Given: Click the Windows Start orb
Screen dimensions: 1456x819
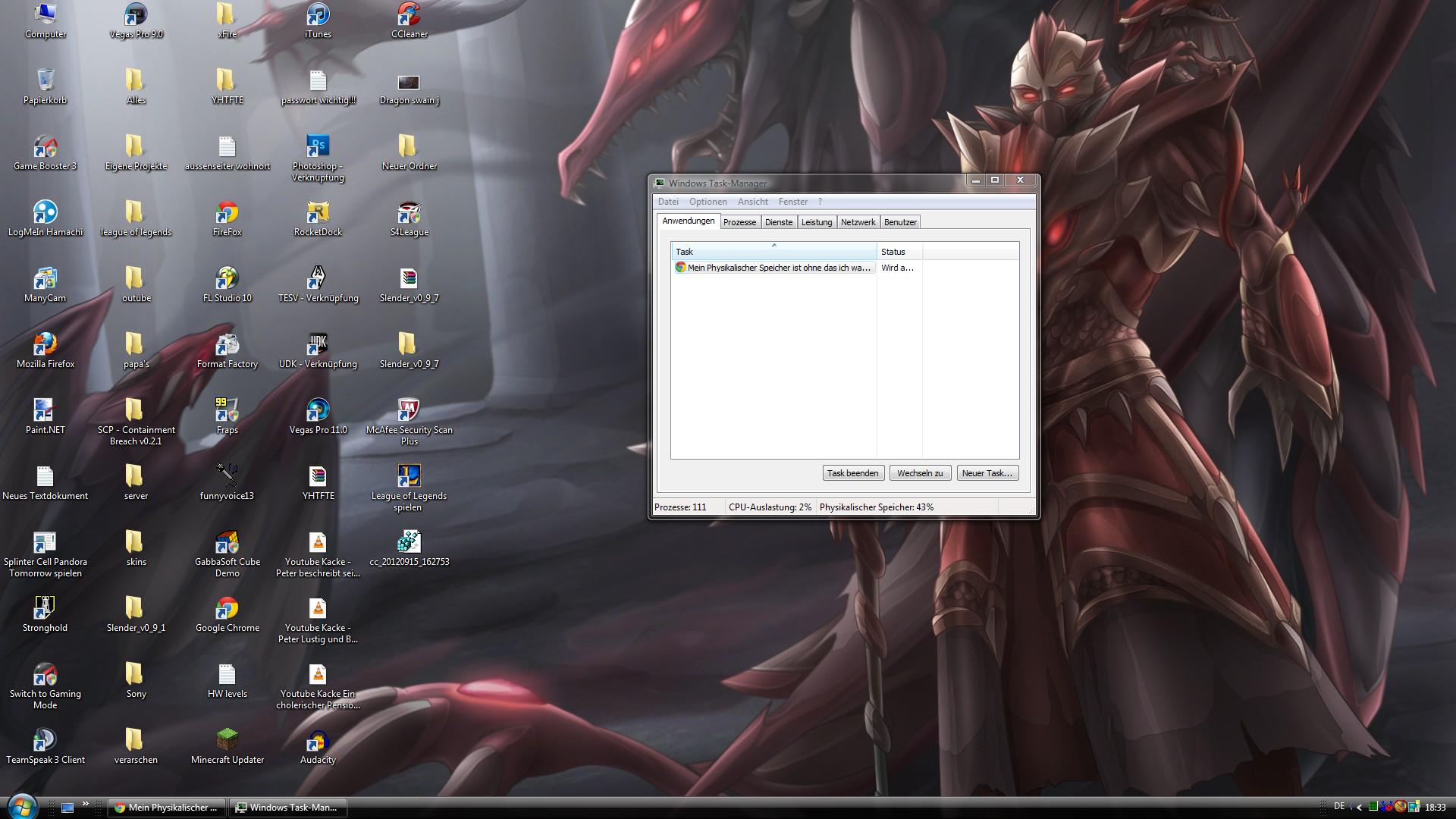Looking at the screenshot, I should pyautogui.click(x=21, y=806).
